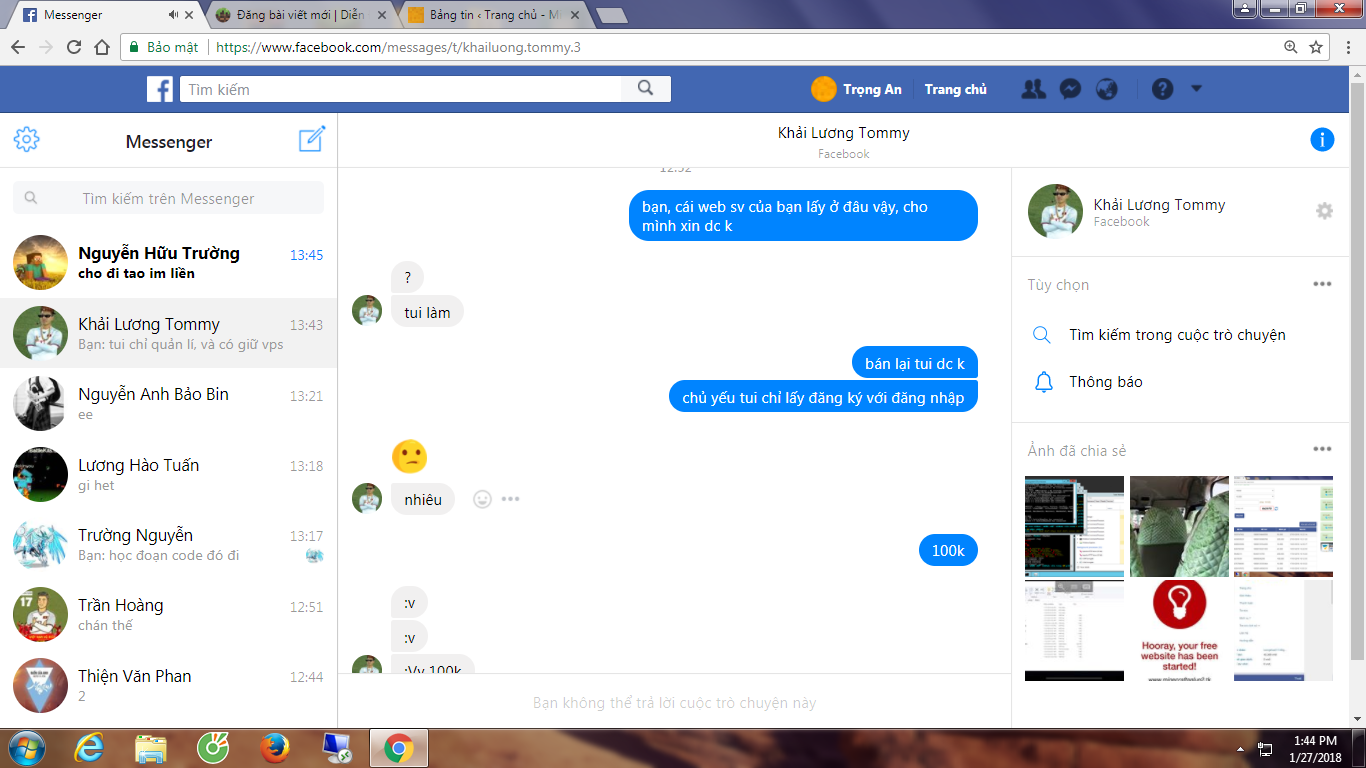Screen dimensions: 1366x768
Task: Show hidden icons in the system tray
Action: (1240, 749)
